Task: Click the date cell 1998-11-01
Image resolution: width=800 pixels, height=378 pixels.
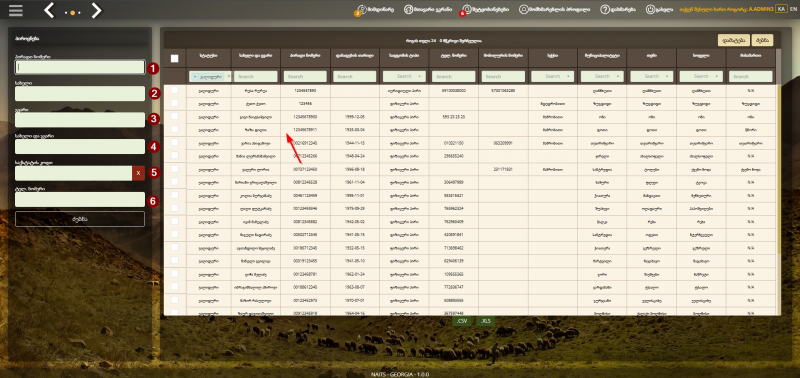Action: pyautogui.click(x=355, y=195)
